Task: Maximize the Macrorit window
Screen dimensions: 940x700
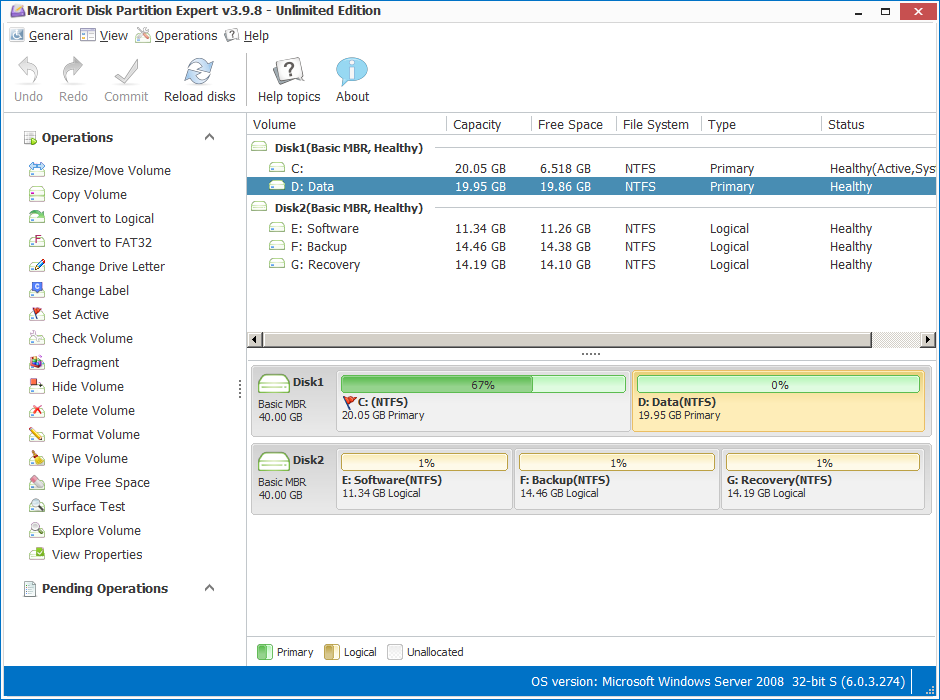Action: tap(885, 11)
